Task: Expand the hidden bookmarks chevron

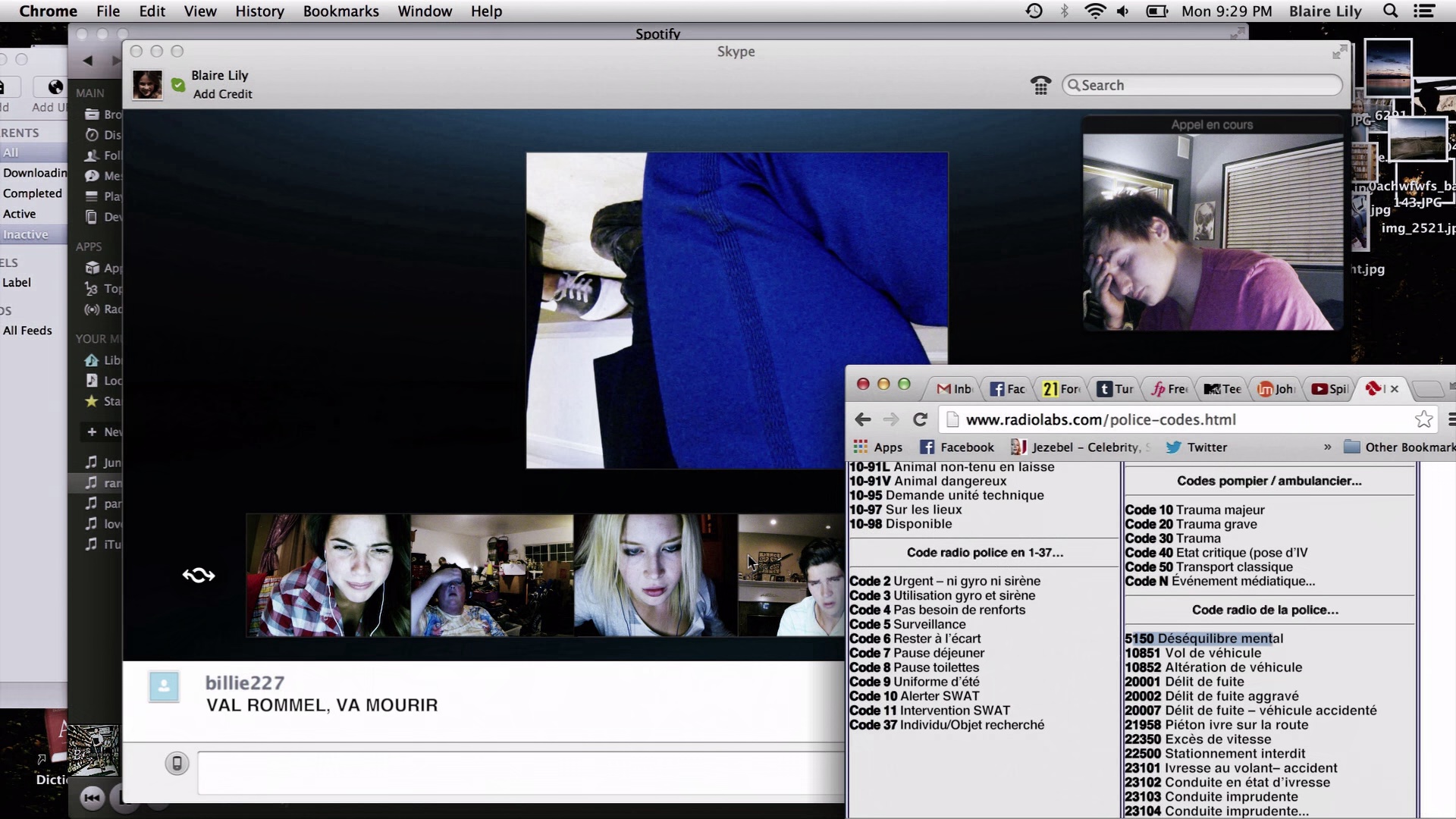Action: pyautogui.click(x=1327, y=447)
